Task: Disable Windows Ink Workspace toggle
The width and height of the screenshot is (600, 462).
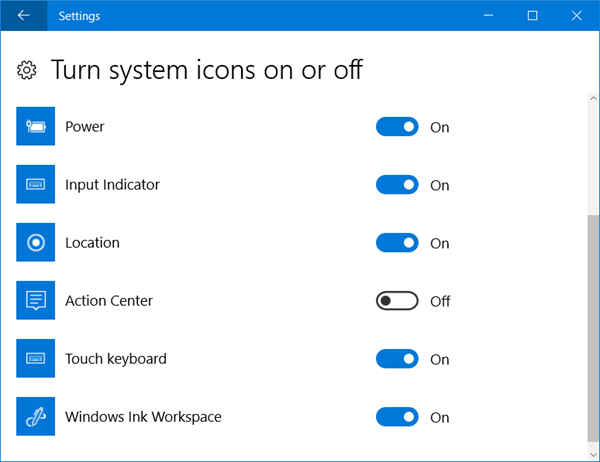Action: click(397, 417)
